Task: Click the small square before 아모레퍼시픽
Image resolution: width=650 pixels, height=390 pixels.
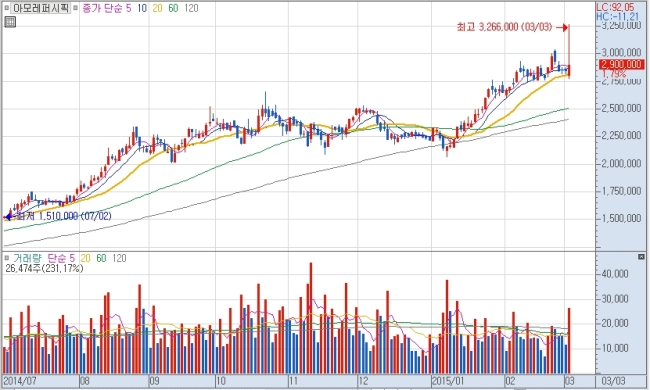Action: 6,8
